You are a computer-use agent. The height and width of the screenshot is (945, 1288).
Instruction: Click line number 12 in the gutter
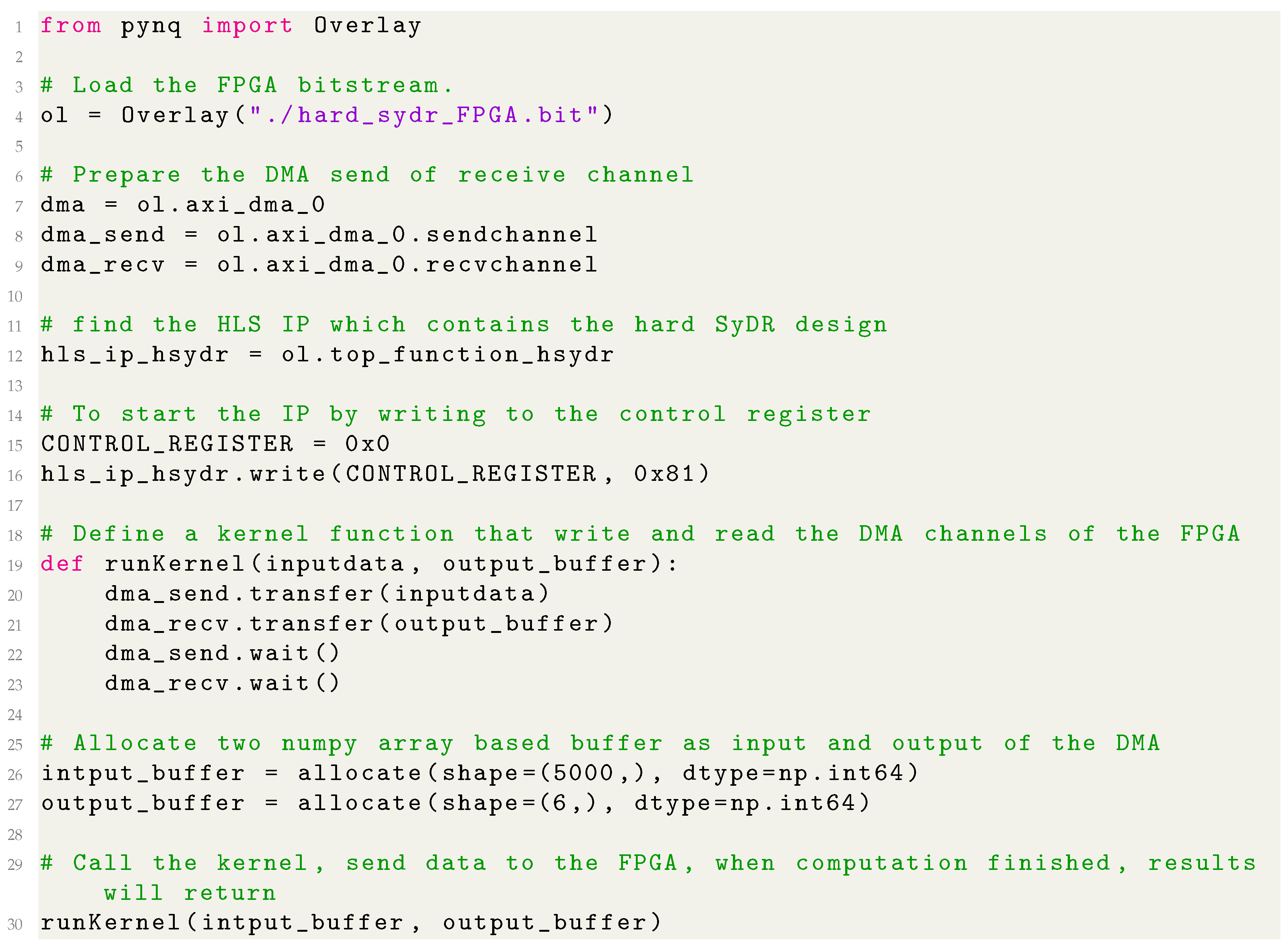16,356
